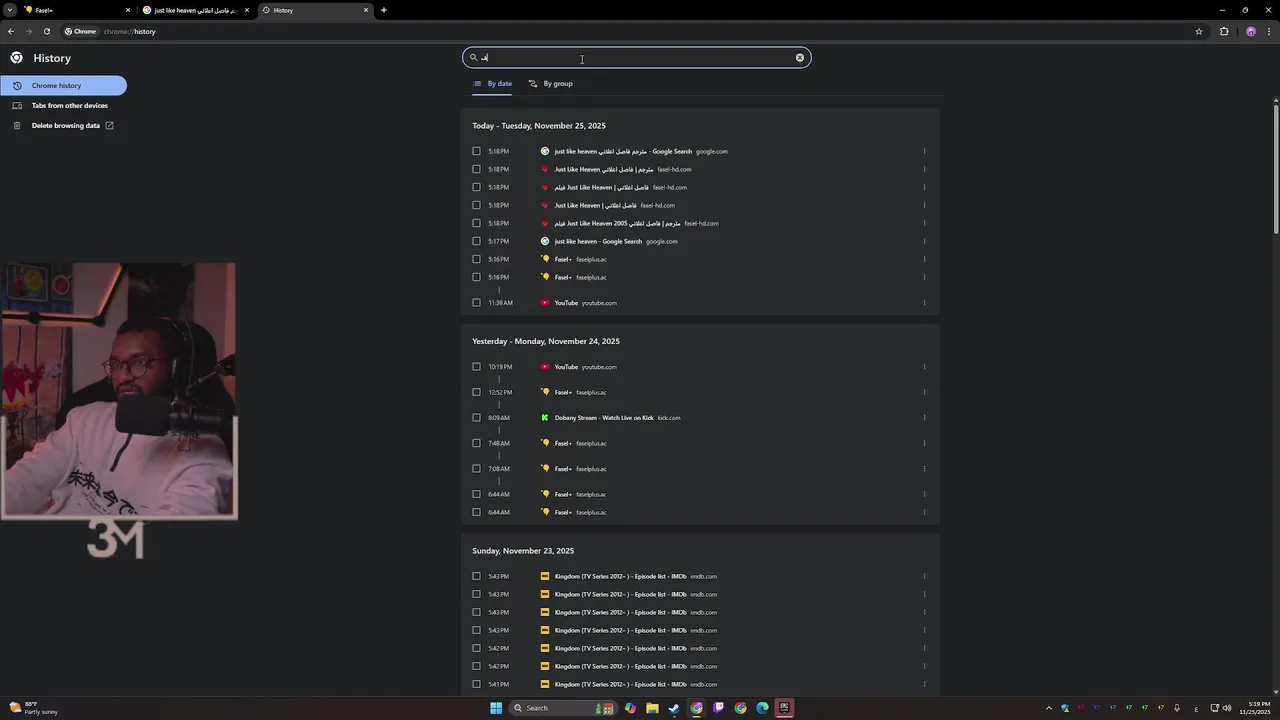Image resolution: width=1280 pixels, height=720 pixels.
Task: Select Chrome history in the sidebar
Action: coord(63,86)
